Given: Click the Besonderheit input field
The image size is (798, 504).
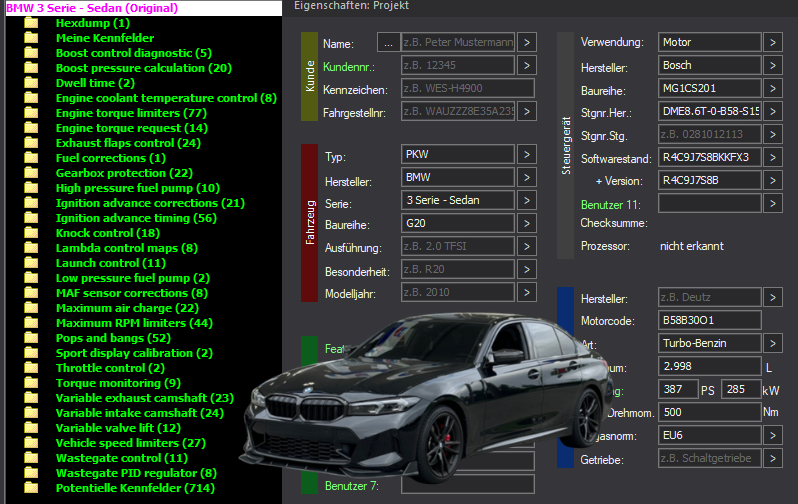Looking at the screenshot, I should coord(458,269).
